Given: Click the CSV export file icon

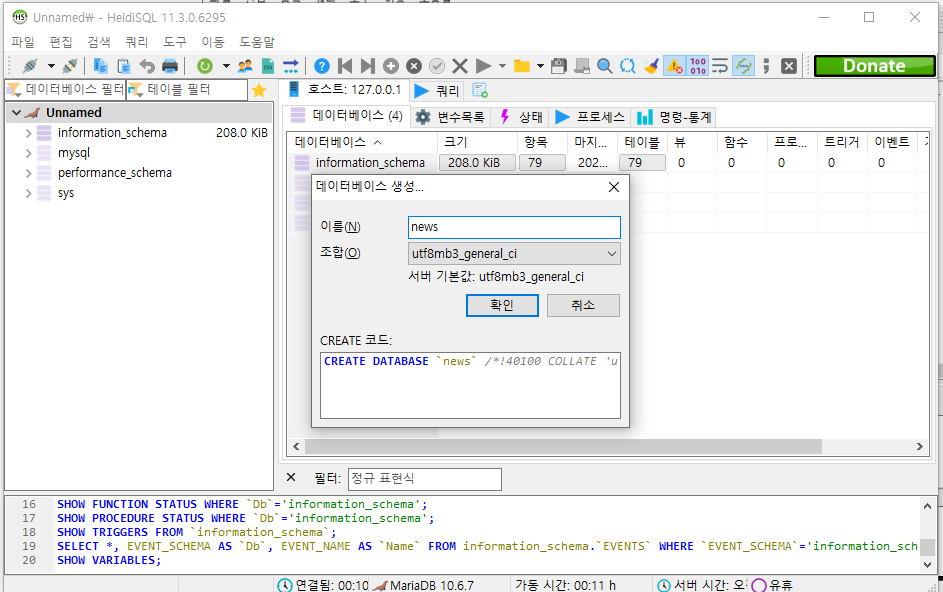Looking at the screenshot, I should (268, 66).
